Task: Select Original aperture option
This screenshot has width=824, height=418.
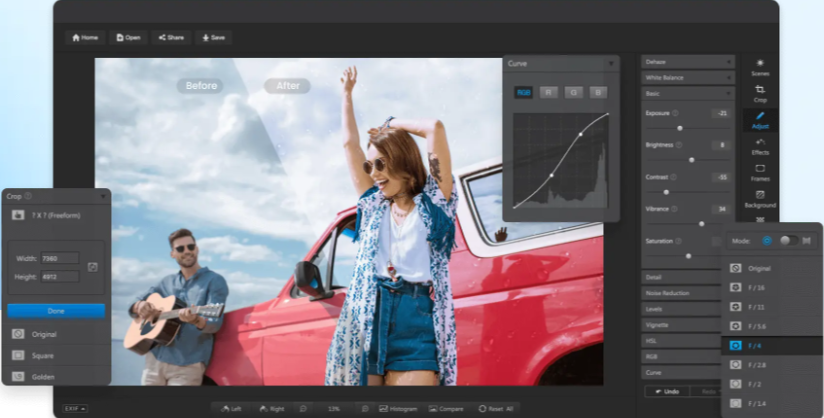Action: coord(771,268)
